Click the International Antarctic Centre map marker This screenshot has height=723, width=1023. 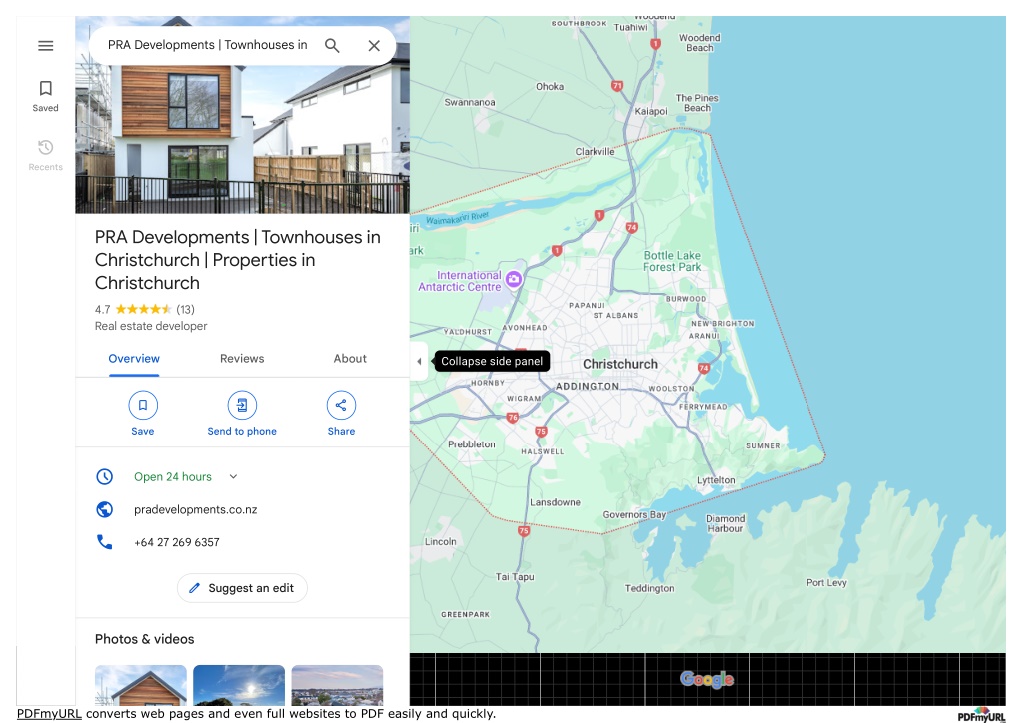click(514, 279)
